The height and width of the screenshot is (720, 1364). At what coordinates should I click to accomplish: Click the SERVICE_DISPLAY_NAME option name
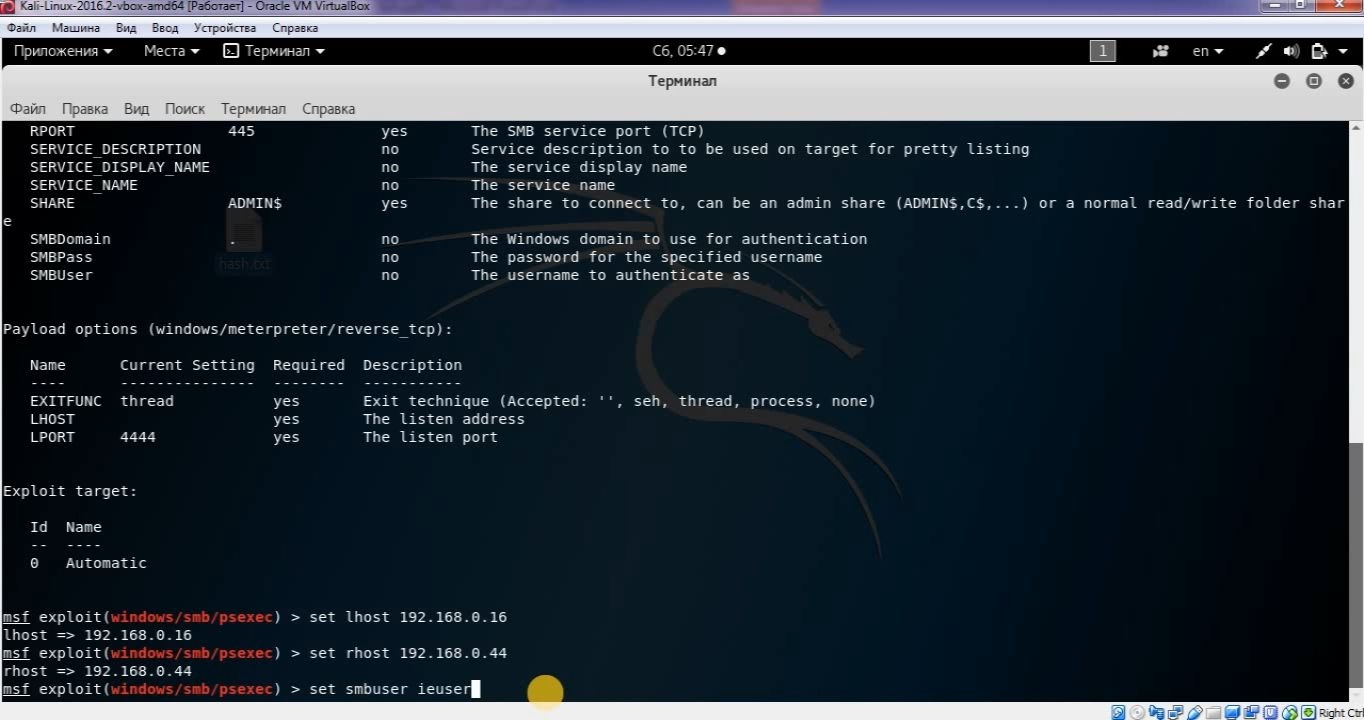click(x=120, y=167)
